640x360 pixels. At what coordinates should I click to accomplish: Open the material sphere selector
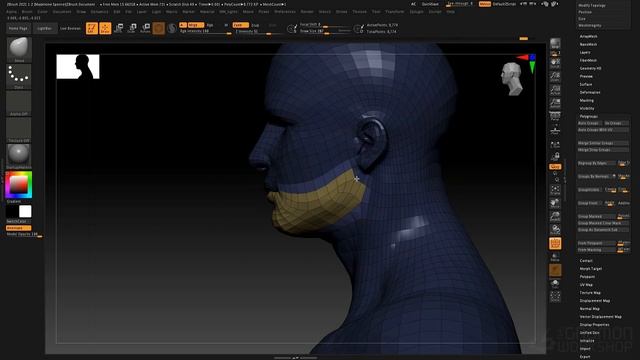click(19, 156)
